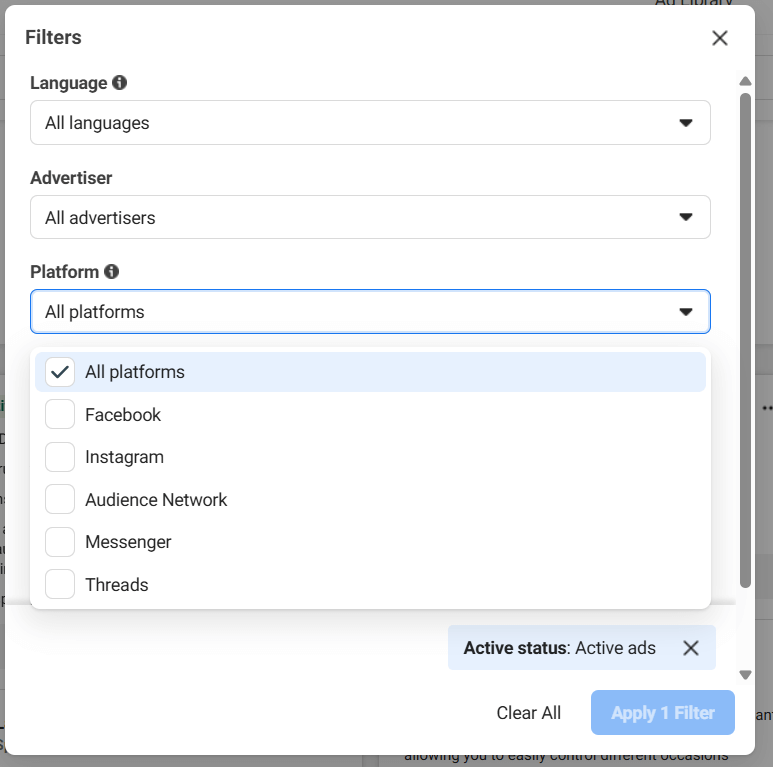Check the Messenger platform checkbox
This screenshot has width=773, height=767.
(60, 542)
